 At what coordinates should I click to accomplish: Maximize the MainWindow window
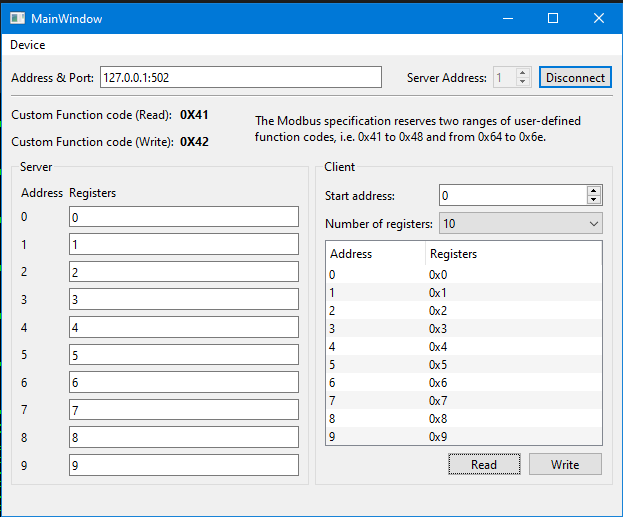point(553,18)
